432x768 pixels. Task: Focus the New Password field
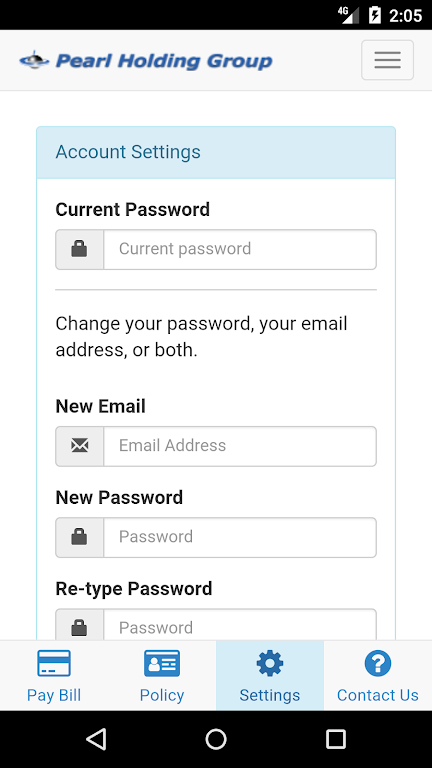point(240,537)
